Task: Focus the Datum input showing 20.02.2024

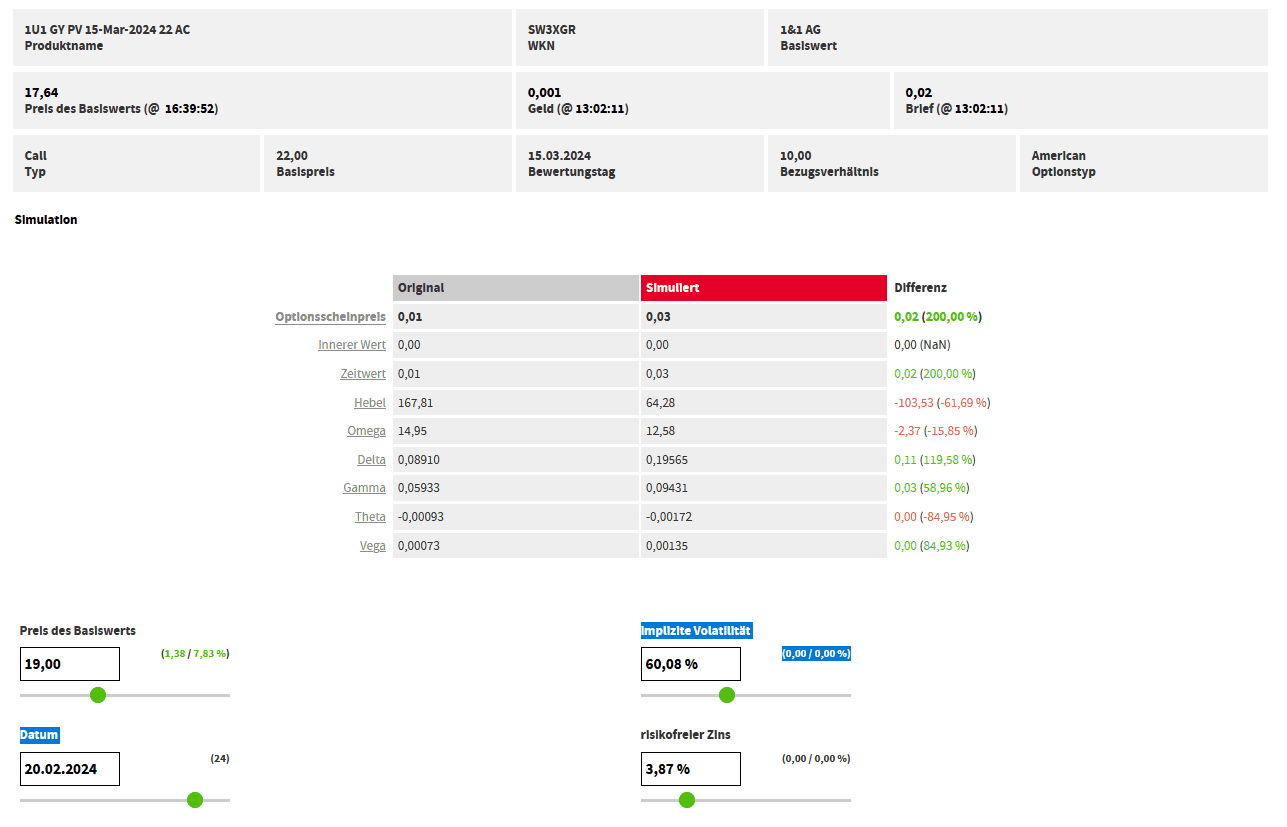Action: pos(70,769)
